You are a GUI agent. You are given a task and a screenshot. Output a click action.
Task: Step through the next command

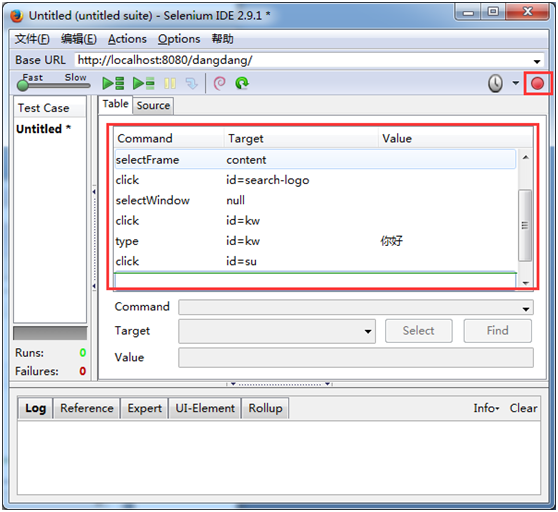[x=191, y=84]
